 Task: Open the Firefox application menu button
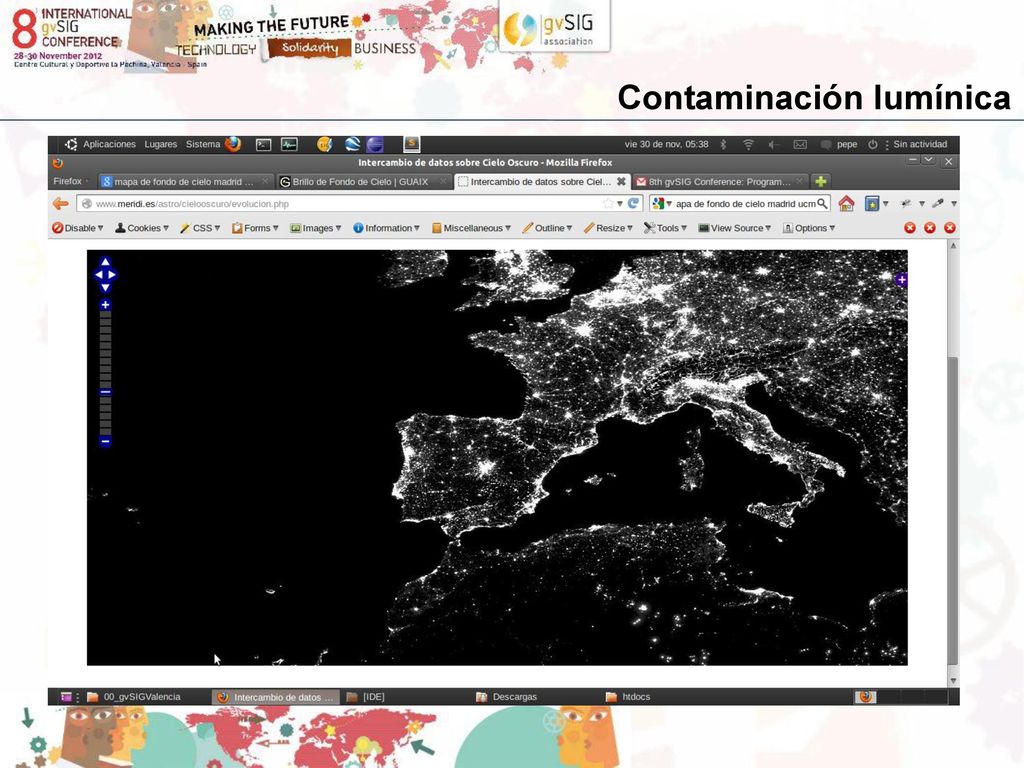[71, 181]
